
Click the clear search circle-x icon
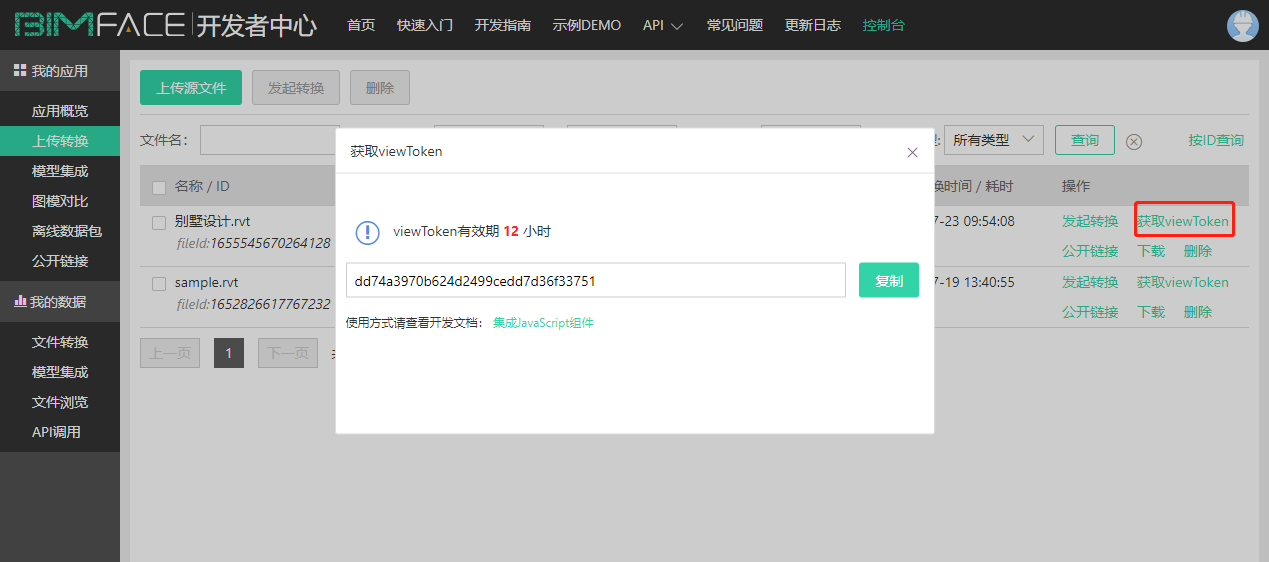coord(1134,141)
